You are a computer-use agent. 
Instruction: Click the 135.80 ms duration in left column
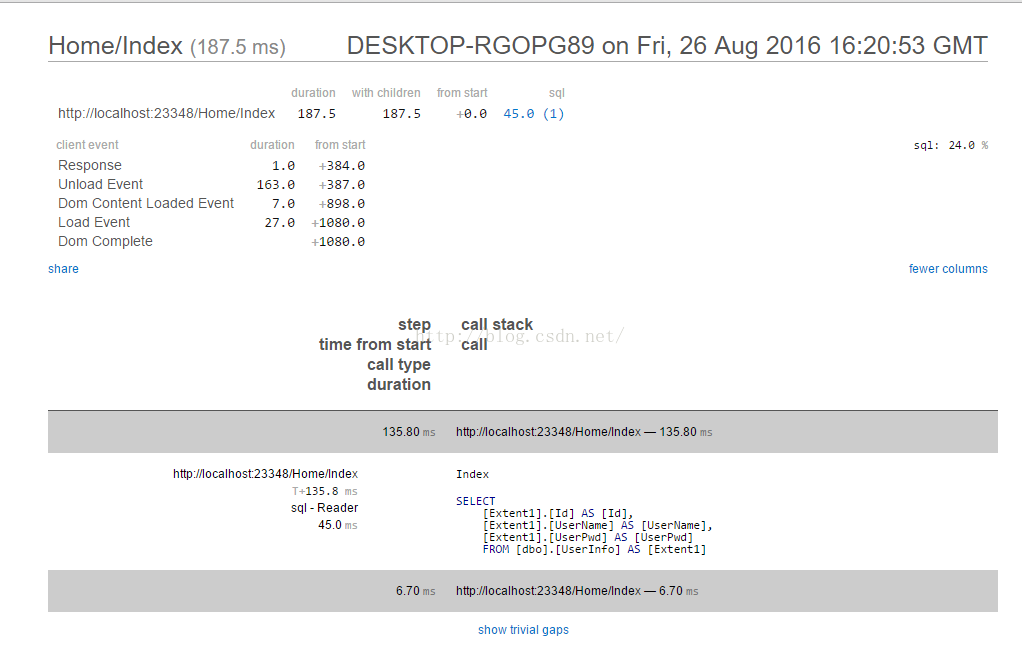pyautogui.click(x=409, y=431)
